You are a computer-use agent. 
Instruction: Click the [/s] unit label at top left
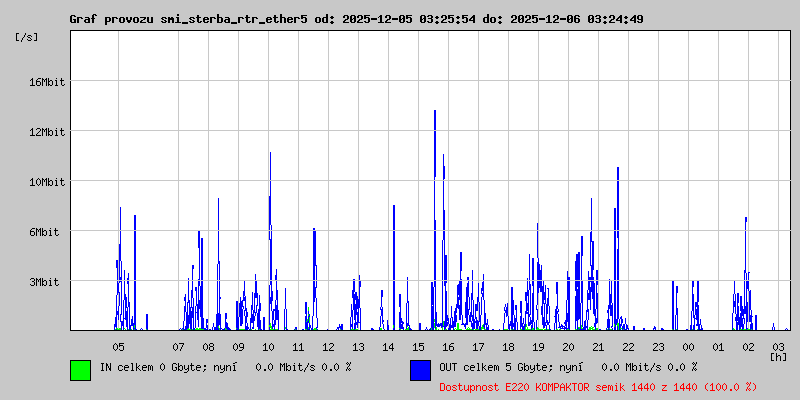(27, 37)
